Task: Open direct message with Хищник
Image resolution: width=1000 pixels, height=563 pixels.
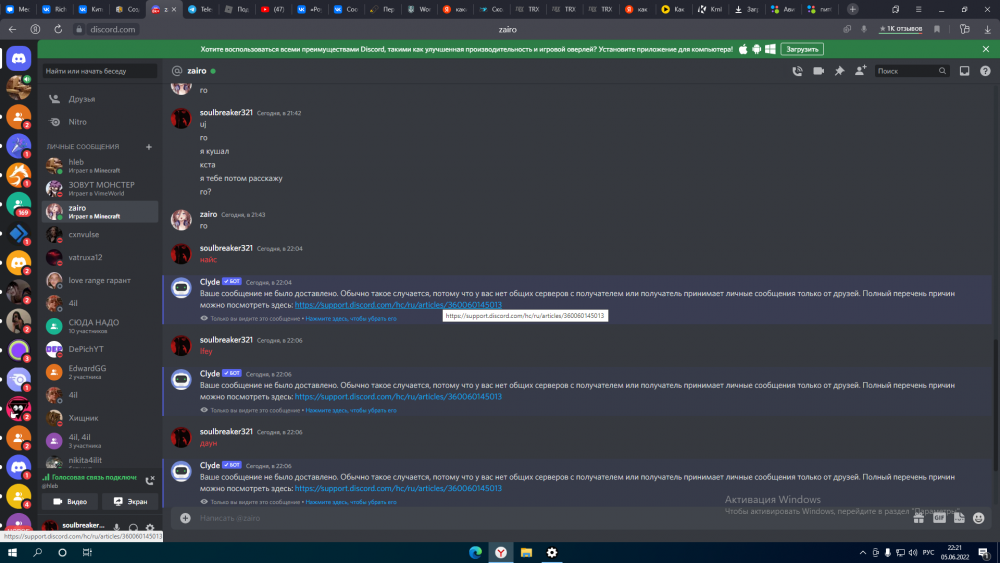Action: pos(100,418)
